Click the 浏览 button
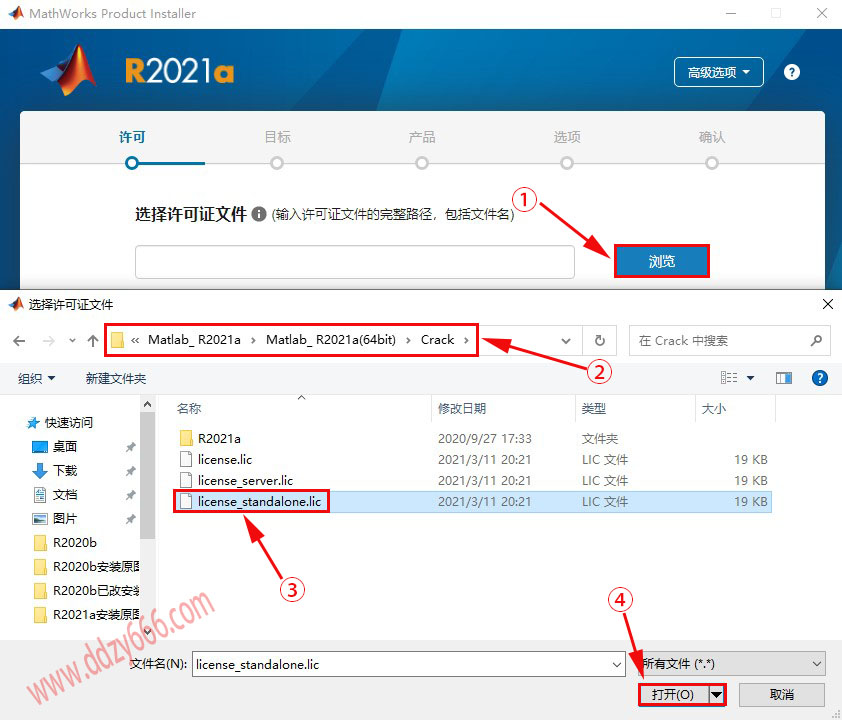Viewport: 842px width, 720px height. click(x=662, y=261)
